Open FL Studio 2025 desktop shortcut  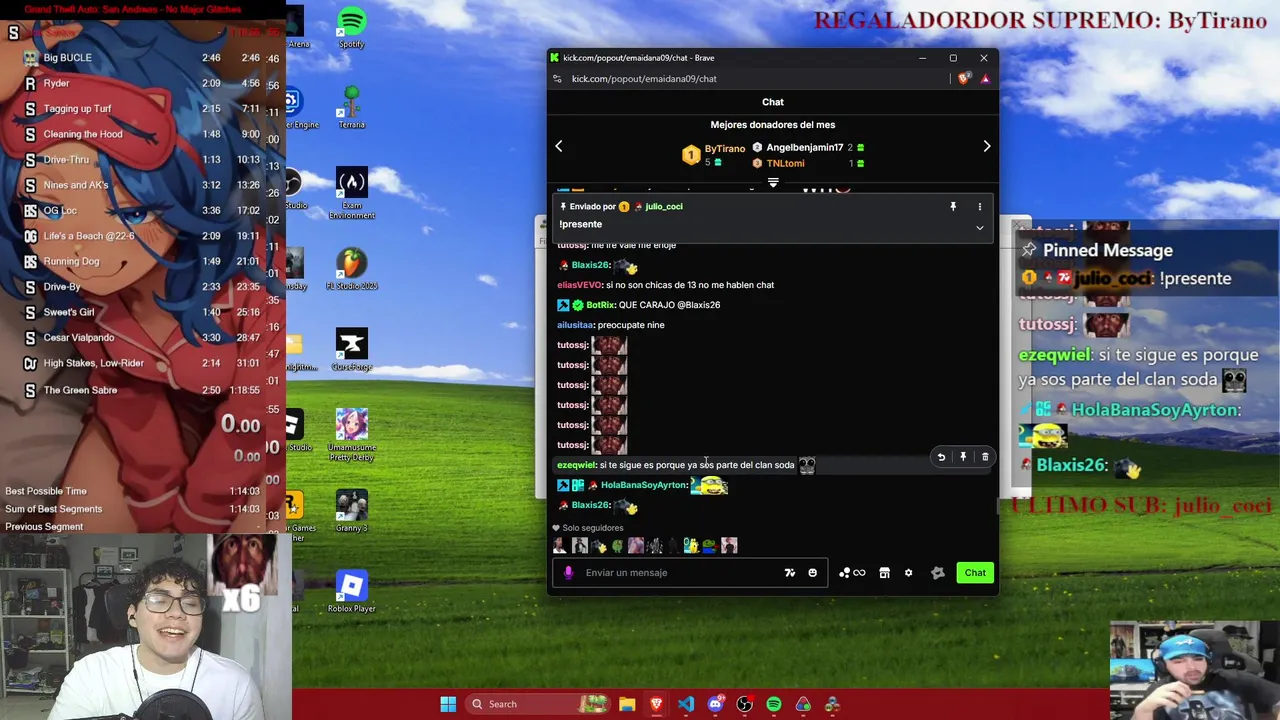tap(351, 269)
